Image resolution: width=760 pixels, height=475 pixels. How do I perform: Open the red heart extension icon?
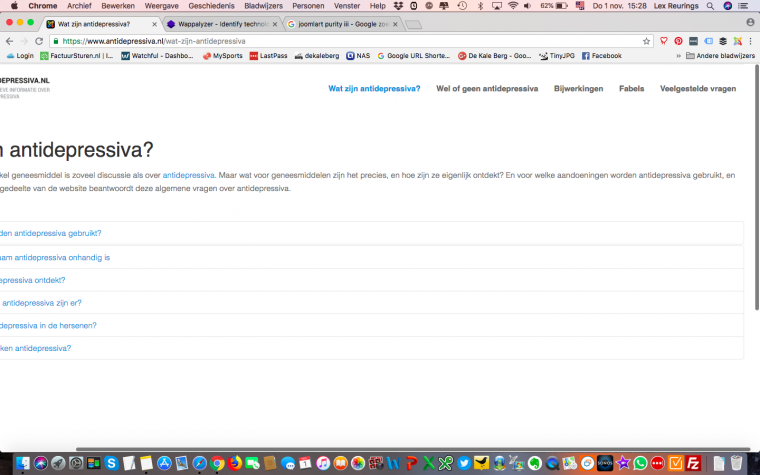point(664,41)
